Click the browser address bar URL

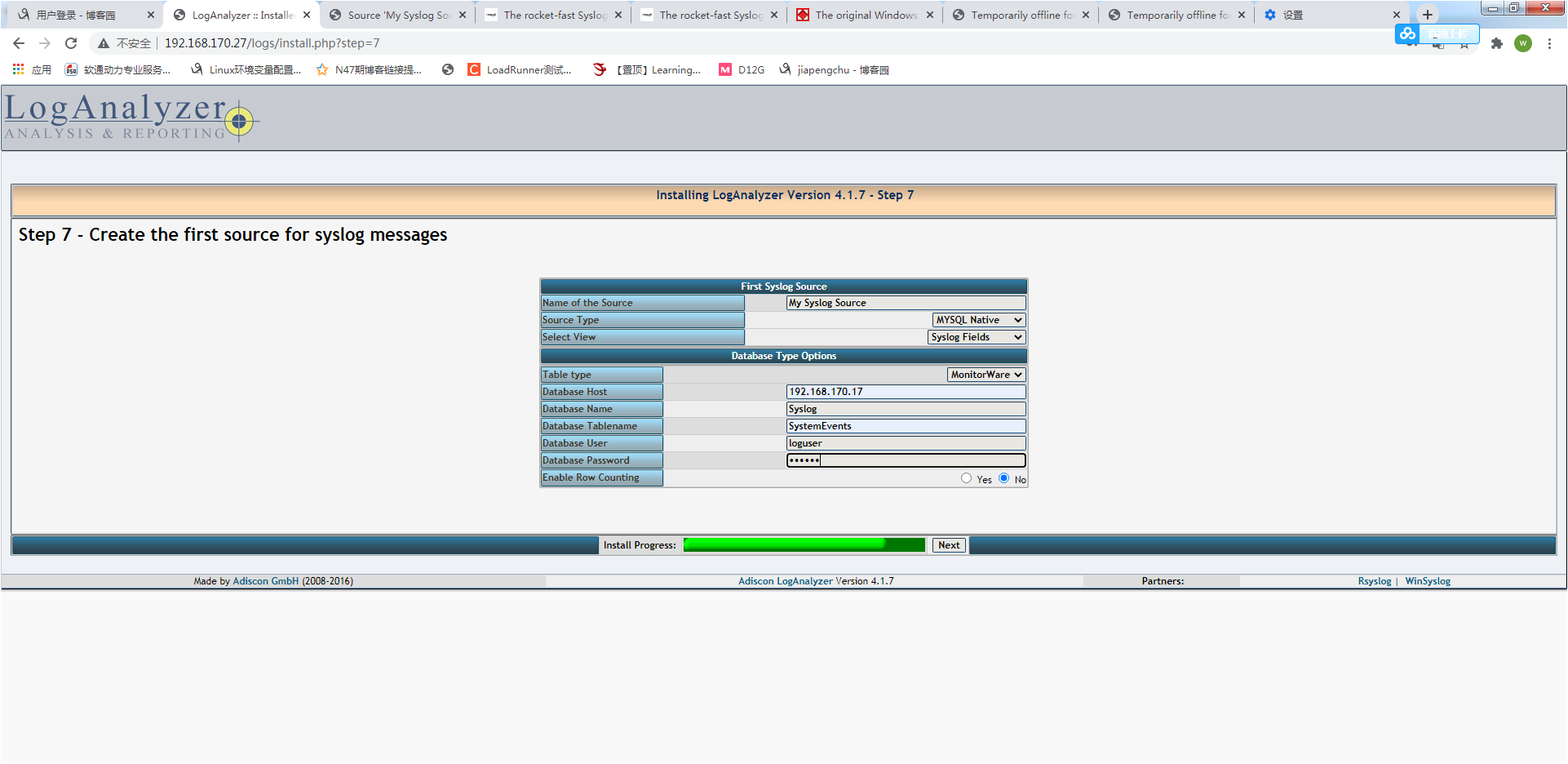click(272, 43)
